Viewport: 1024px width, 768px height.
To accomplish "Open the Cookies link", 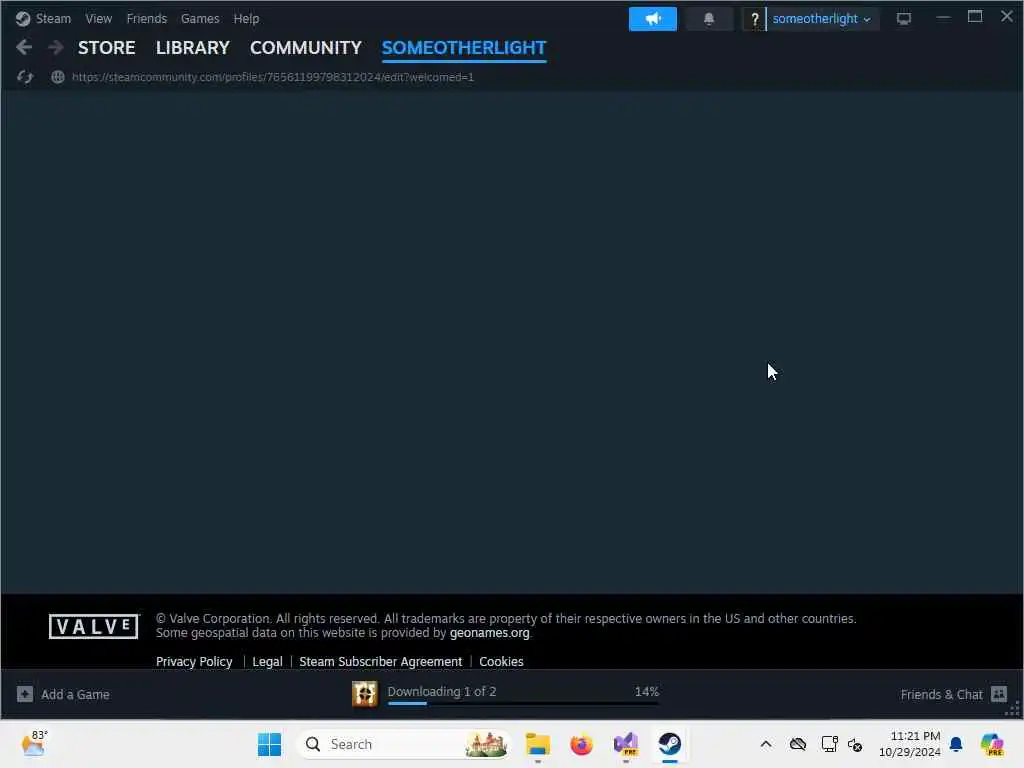I will [x=502, y=662].
